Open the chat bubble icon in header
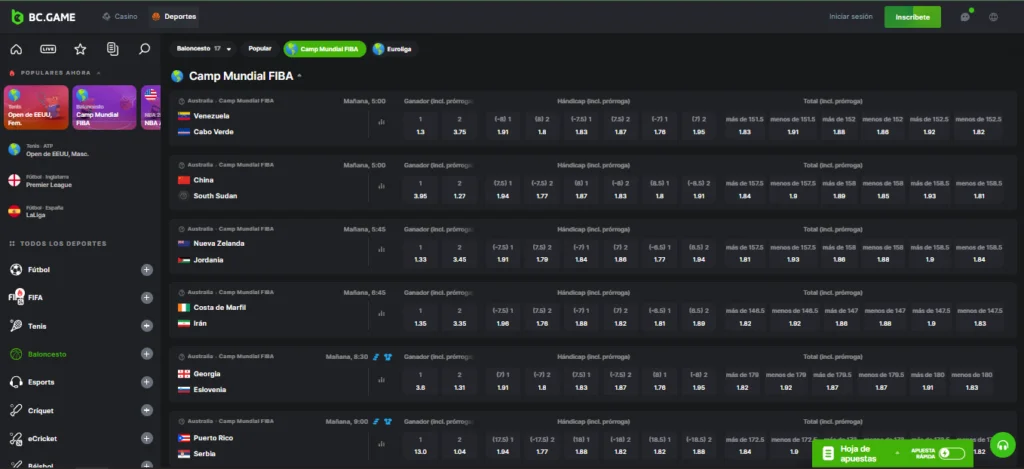 (965, 17)
